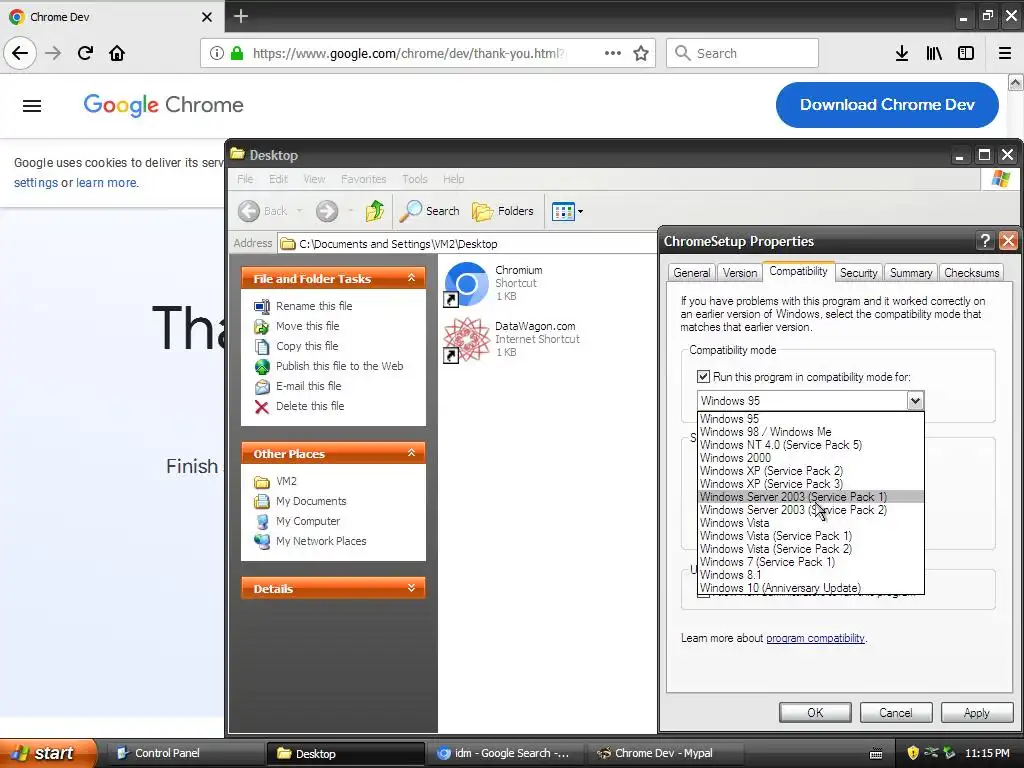Open My Network Places link
The height and width of the screenshot is (768, 1024).
click(321, 541)
